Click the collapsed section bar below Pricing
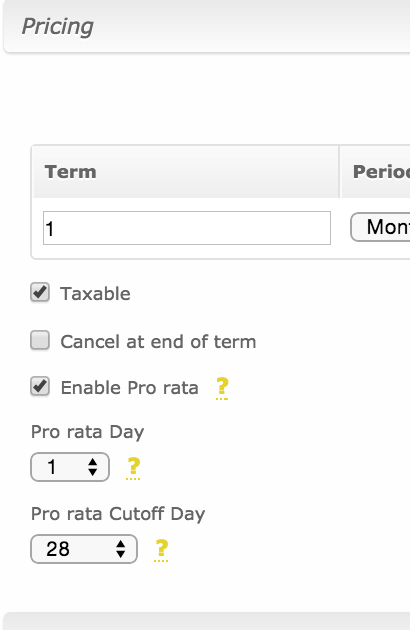The image size is (410, 630). point(207,621)
